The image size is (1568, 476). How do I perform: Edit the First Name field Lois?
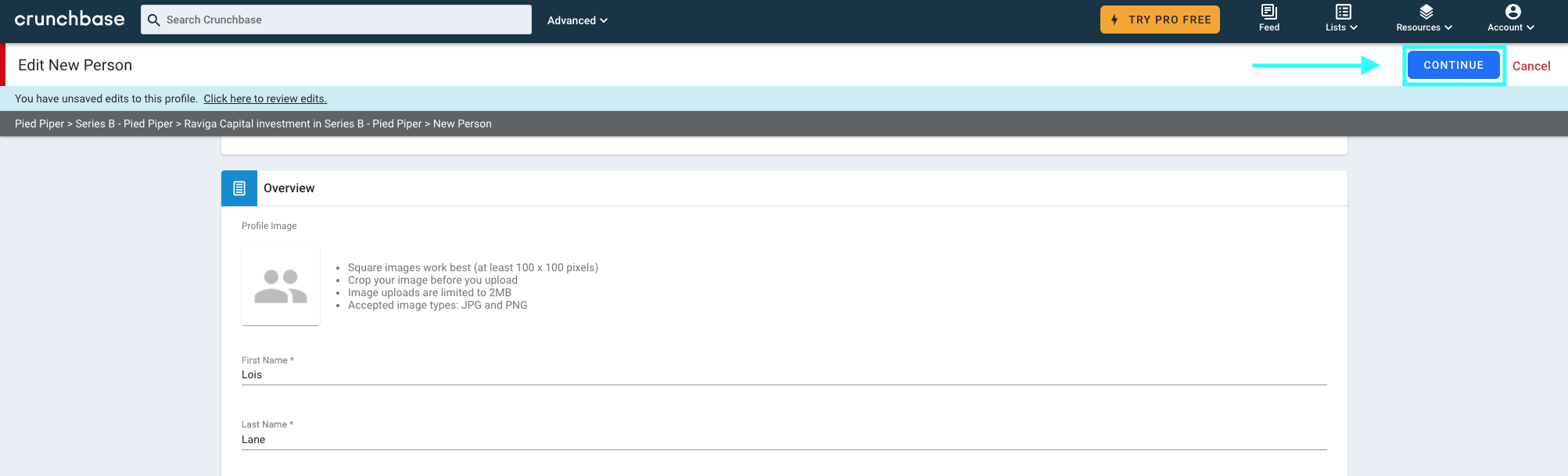[x=784, y=375]
